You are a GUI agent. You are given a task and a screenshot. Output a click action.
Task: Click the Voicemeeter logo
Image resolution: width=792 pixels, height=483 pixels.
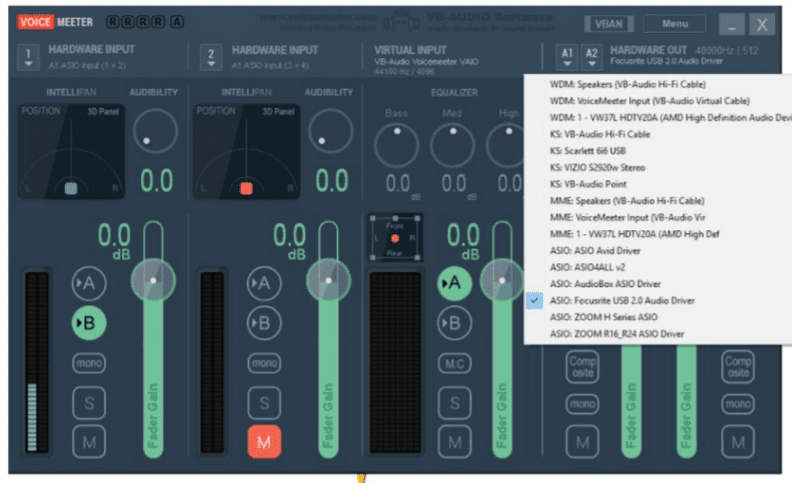coord(55,22)
